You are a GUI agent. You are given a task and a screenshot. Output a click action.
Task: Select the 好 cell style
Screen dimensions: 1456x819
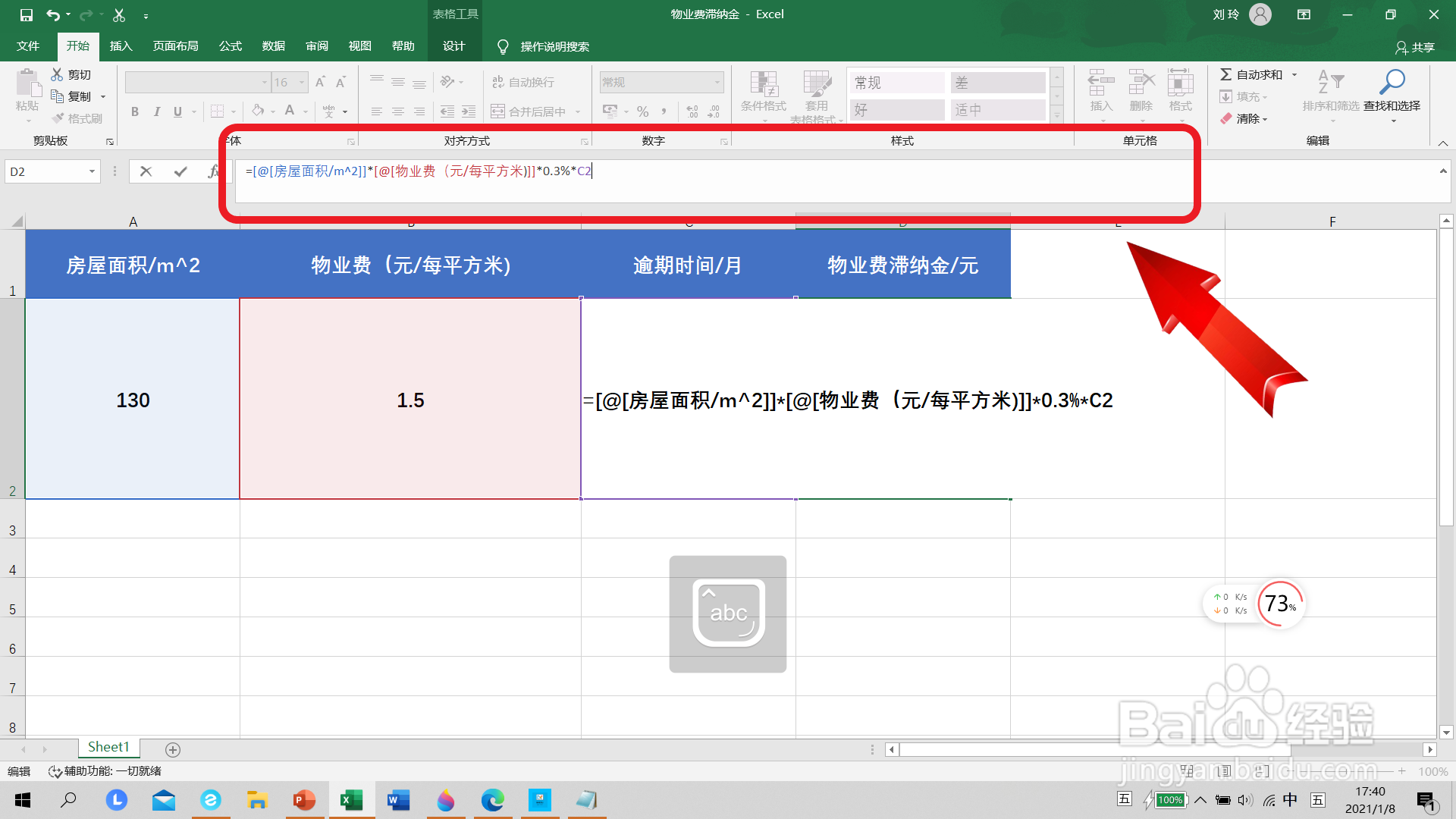897,110
